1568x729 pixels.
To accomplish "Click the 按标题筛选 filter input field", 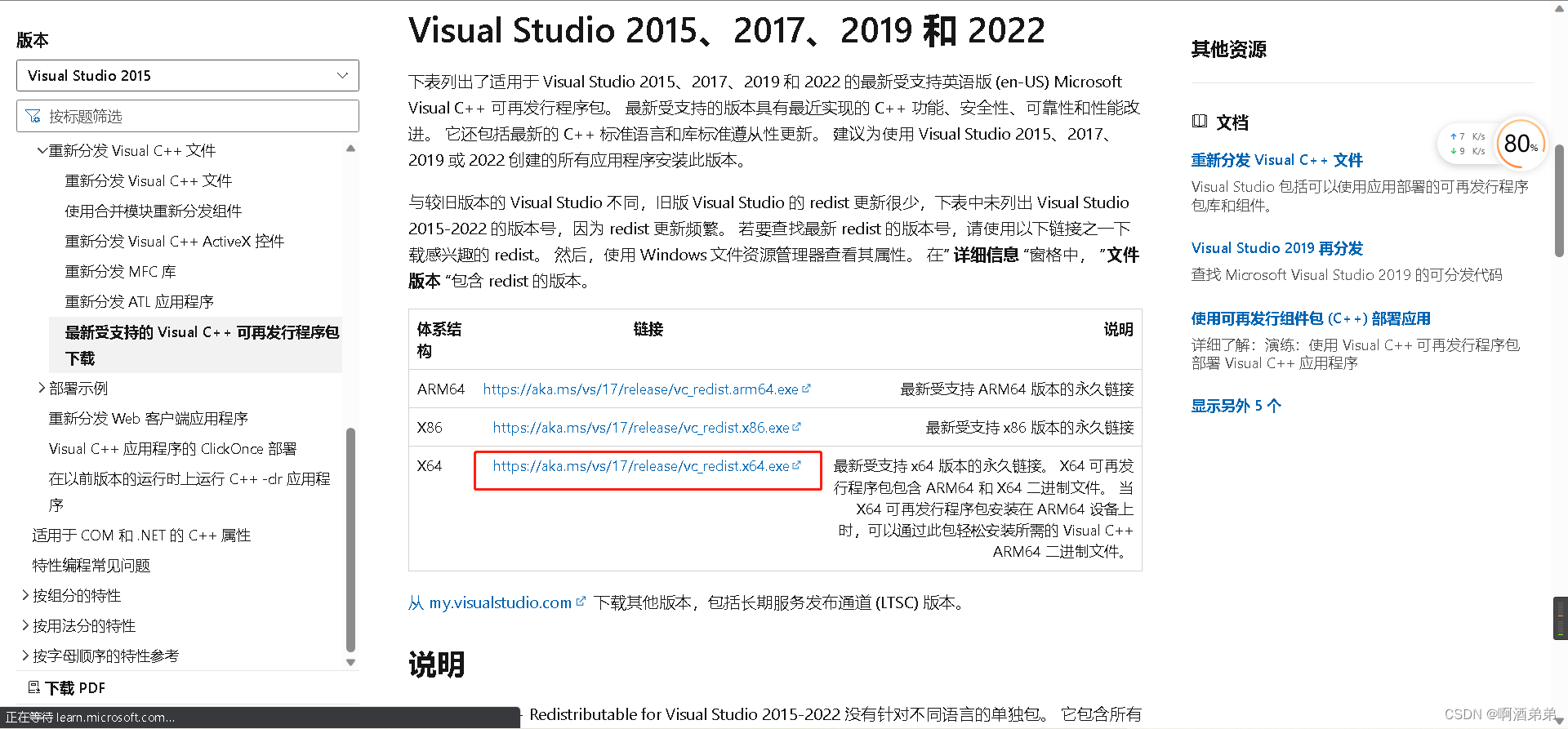I will pyautogui.click(x=187, y=116).
